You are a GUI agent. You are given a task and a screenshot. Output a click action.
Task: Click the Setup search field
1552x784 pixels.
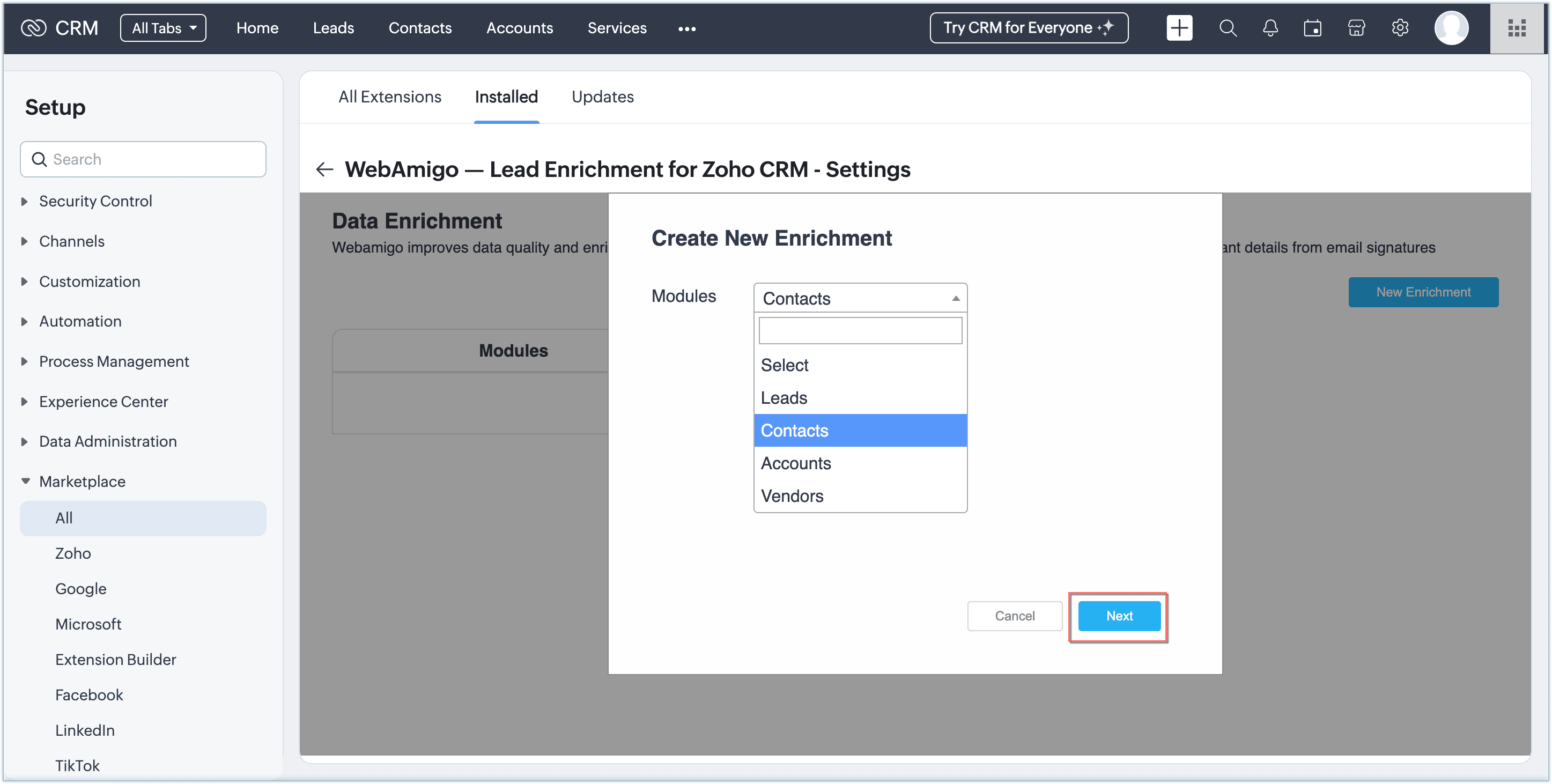(x=143, y=159)
